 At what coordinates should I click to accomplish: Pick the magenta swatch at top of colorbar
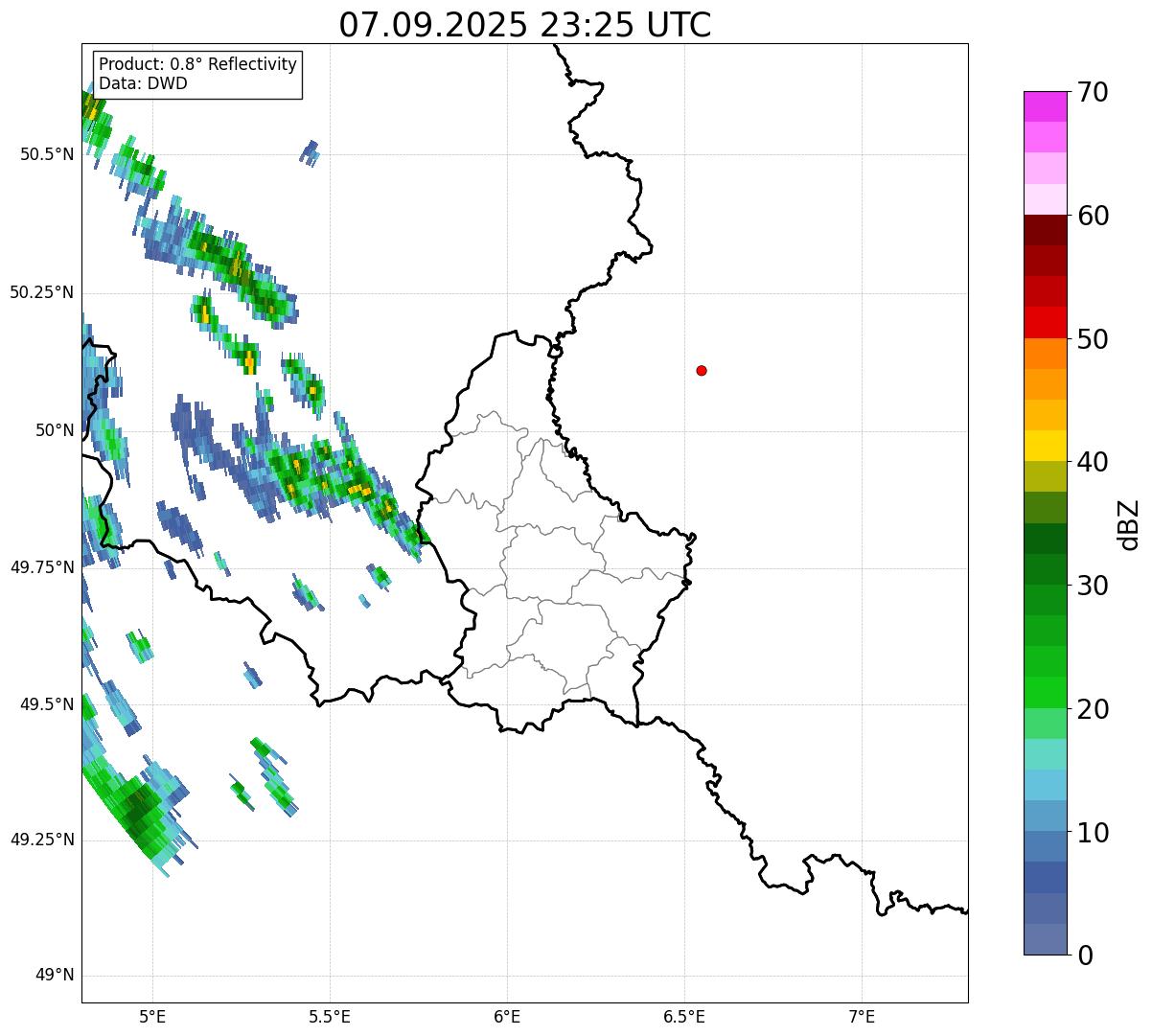click(x=1046, y=106)
